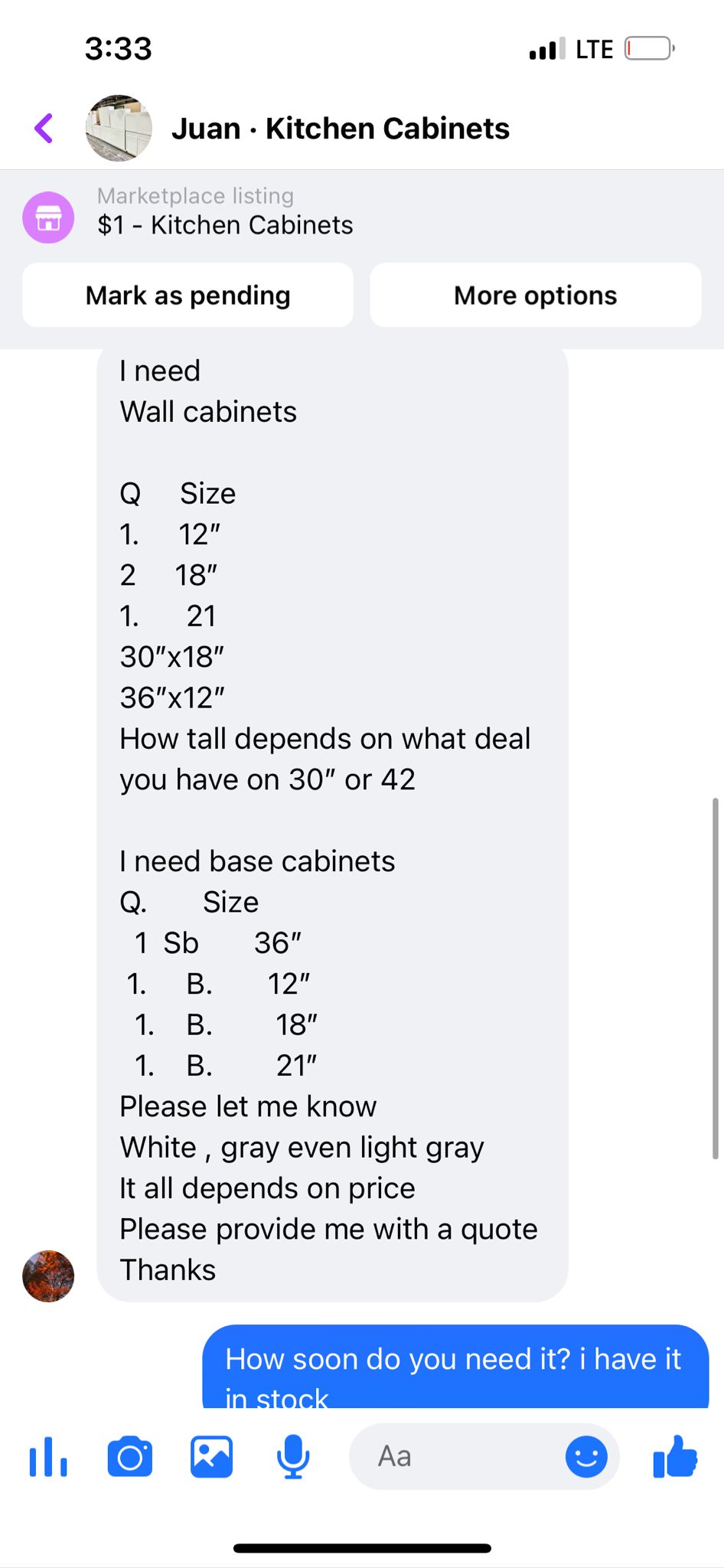Tap the sender's autumn tree avatar
This screenshot has width=724, height=1568.
click(x=48, y=1276)
